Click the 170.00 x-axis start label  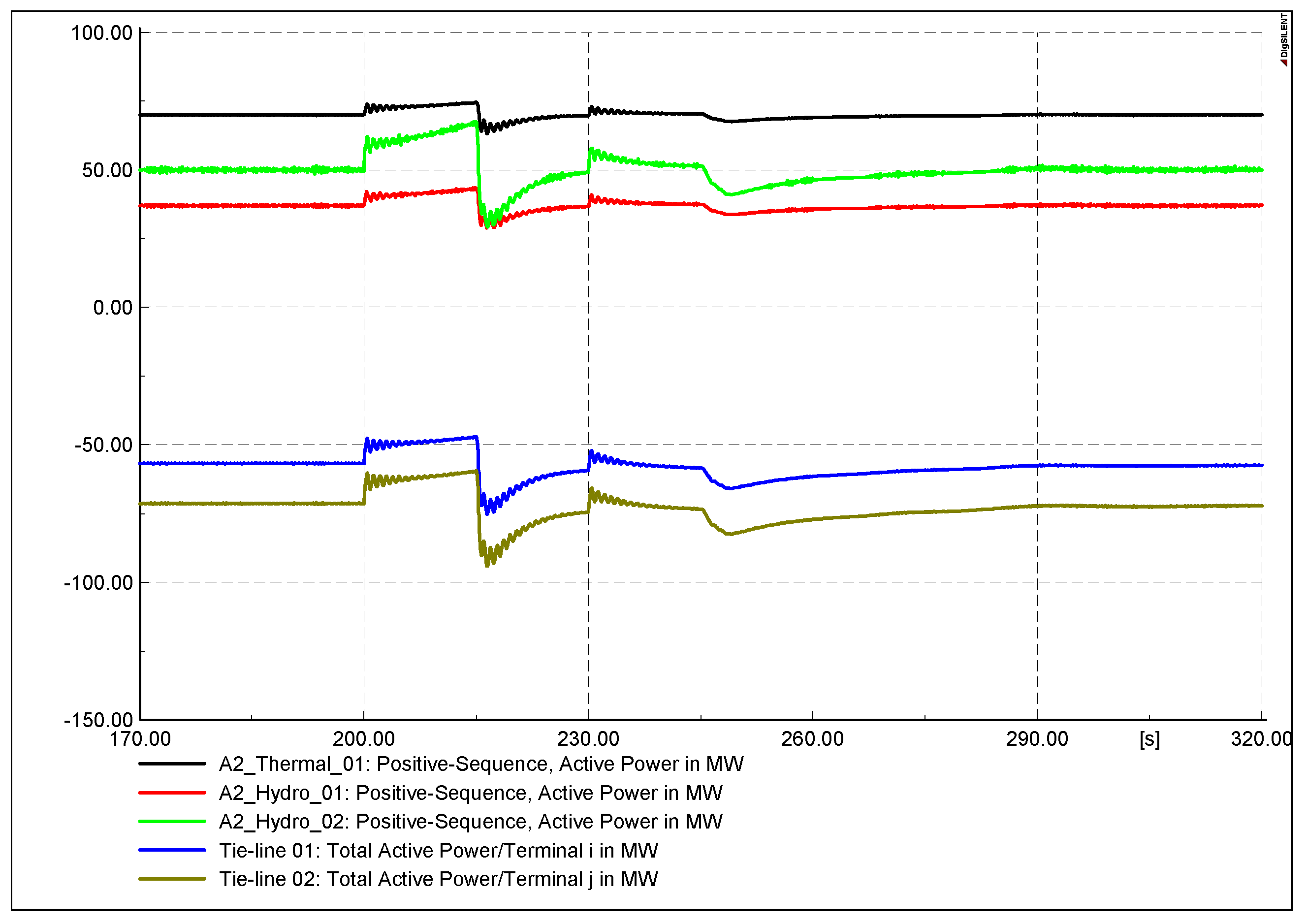point(140,739)
